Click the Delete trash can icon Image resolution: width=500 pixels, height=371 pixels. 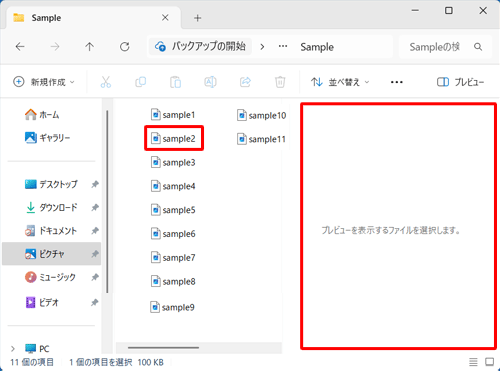(280, 82)
